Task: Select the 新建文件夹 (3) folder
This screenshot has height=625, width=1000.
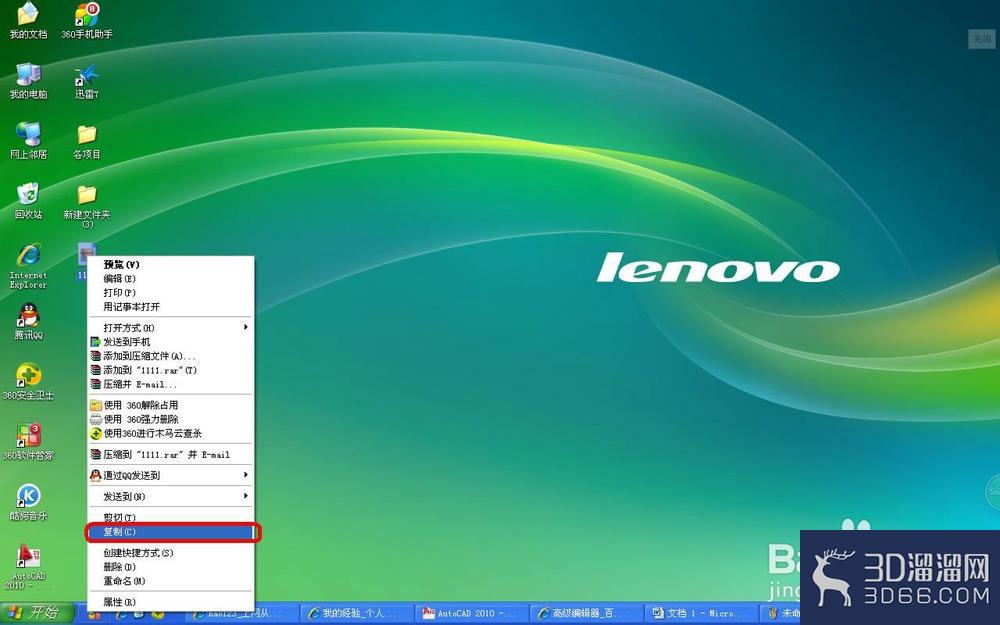Action: [x=87, y=207]
